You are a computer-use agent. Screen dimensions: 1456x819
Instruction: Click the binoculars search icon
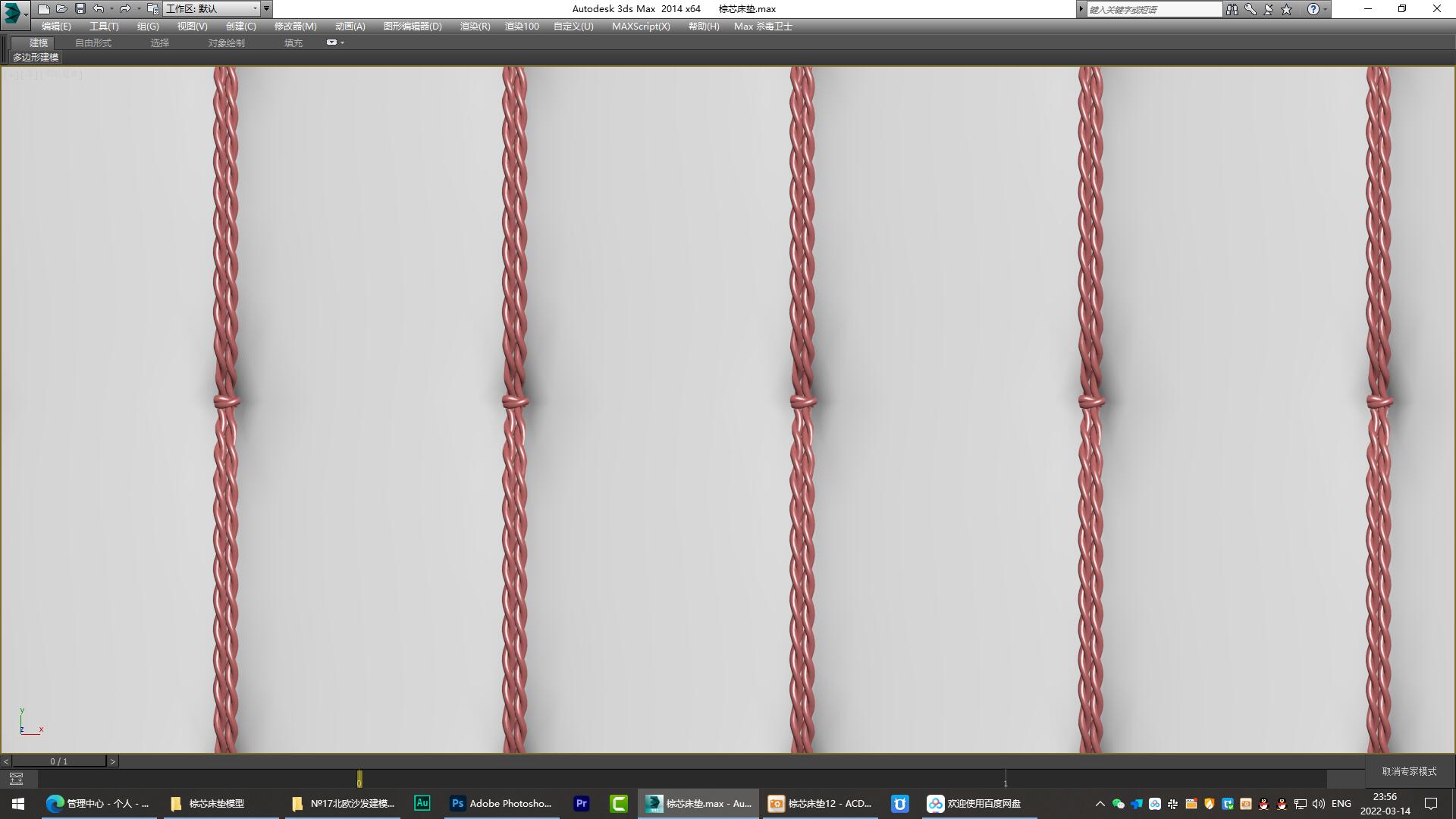[1232, 9]
